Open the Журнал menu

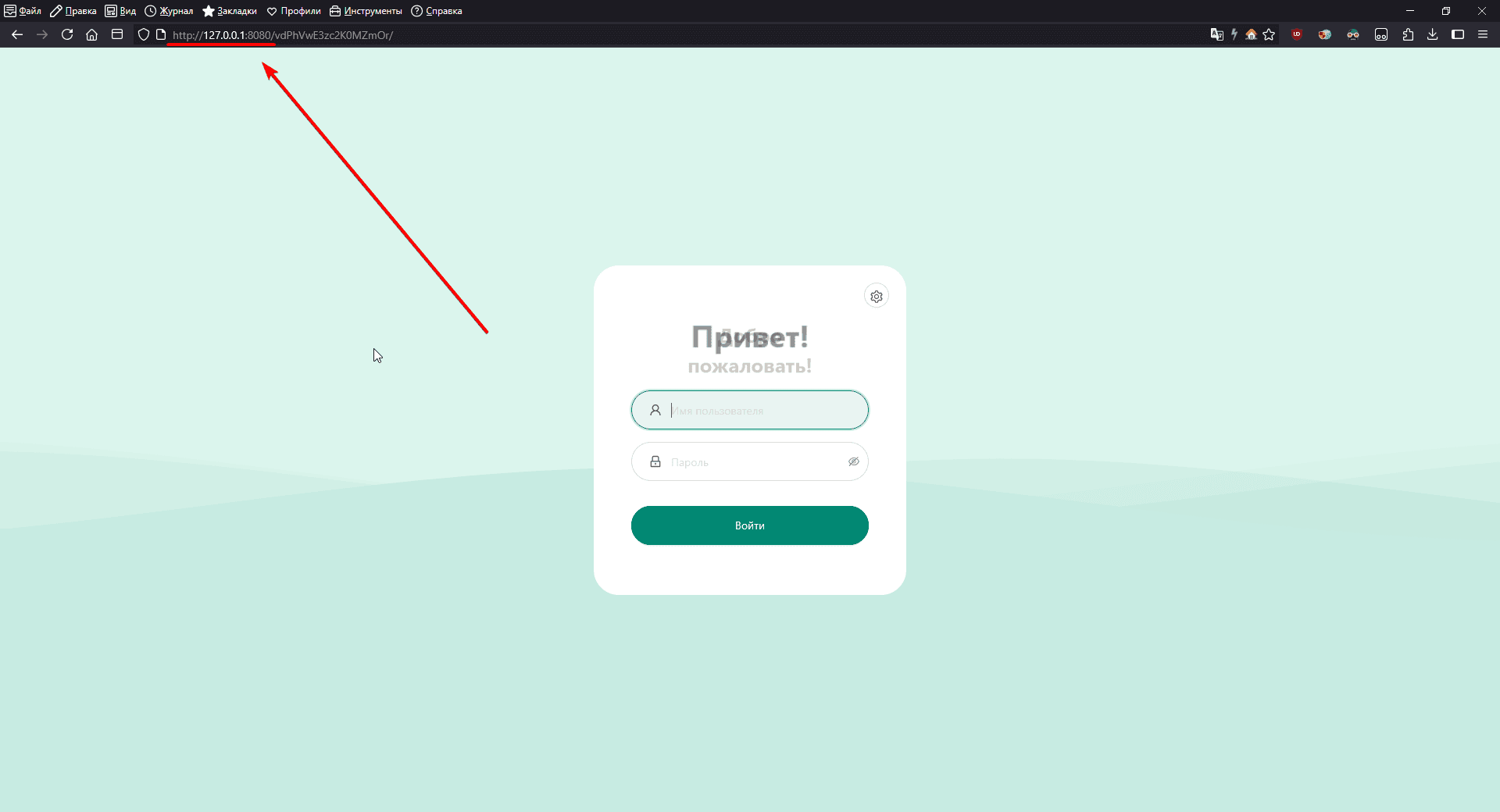click(x=169, y=11)
